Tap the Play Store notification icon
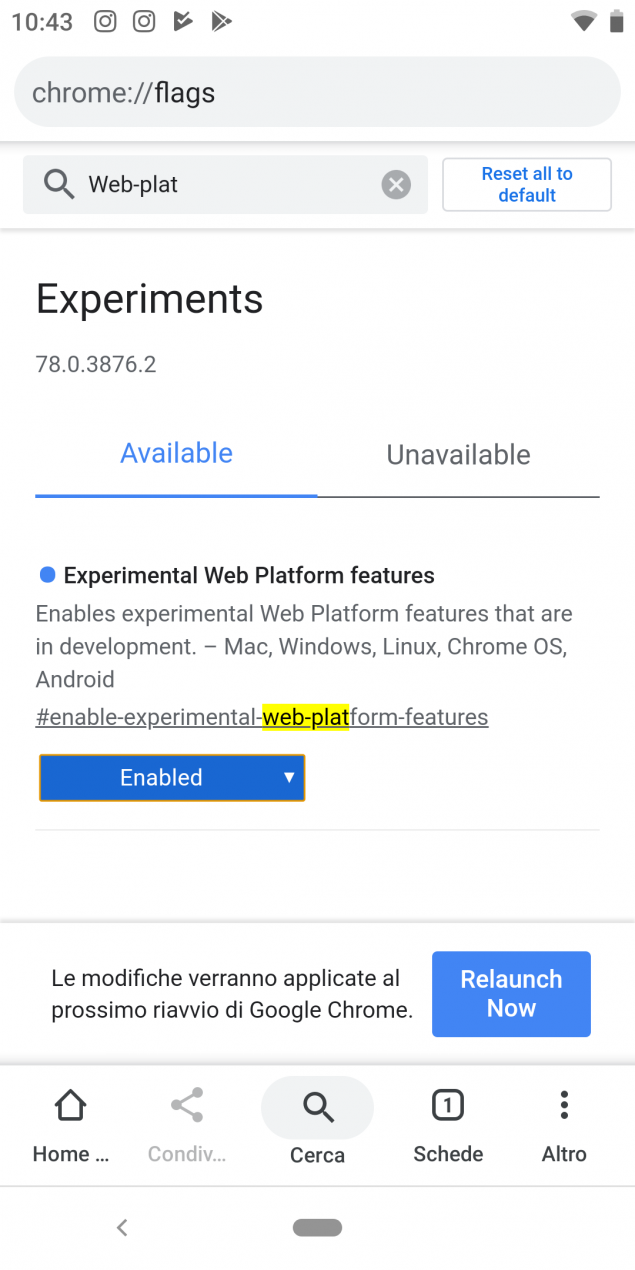Image resolution: width=635 pixels, height=1270 pixels. (221, 21)
